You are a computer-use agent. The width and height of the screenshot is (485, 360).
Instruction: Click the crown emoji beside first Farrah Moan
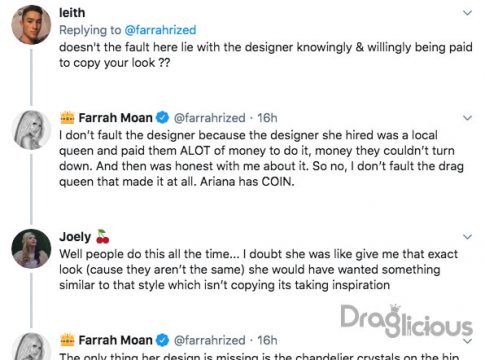point(67,118)
